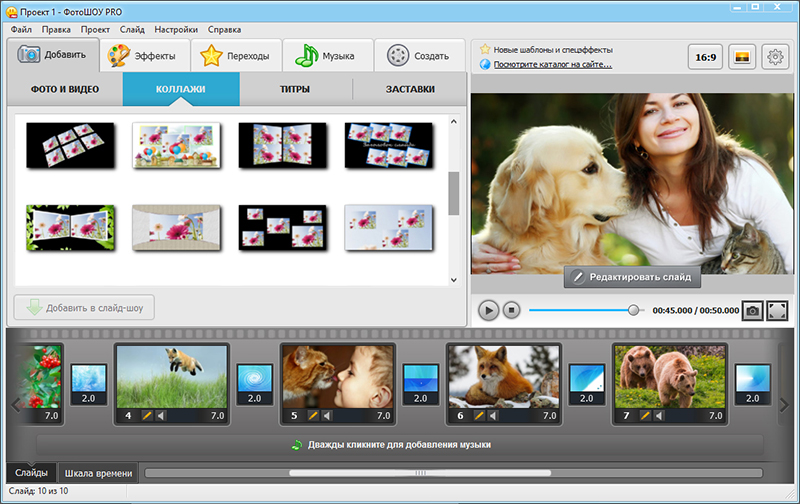Stop the slideshow preview

[x=511, y=310]
